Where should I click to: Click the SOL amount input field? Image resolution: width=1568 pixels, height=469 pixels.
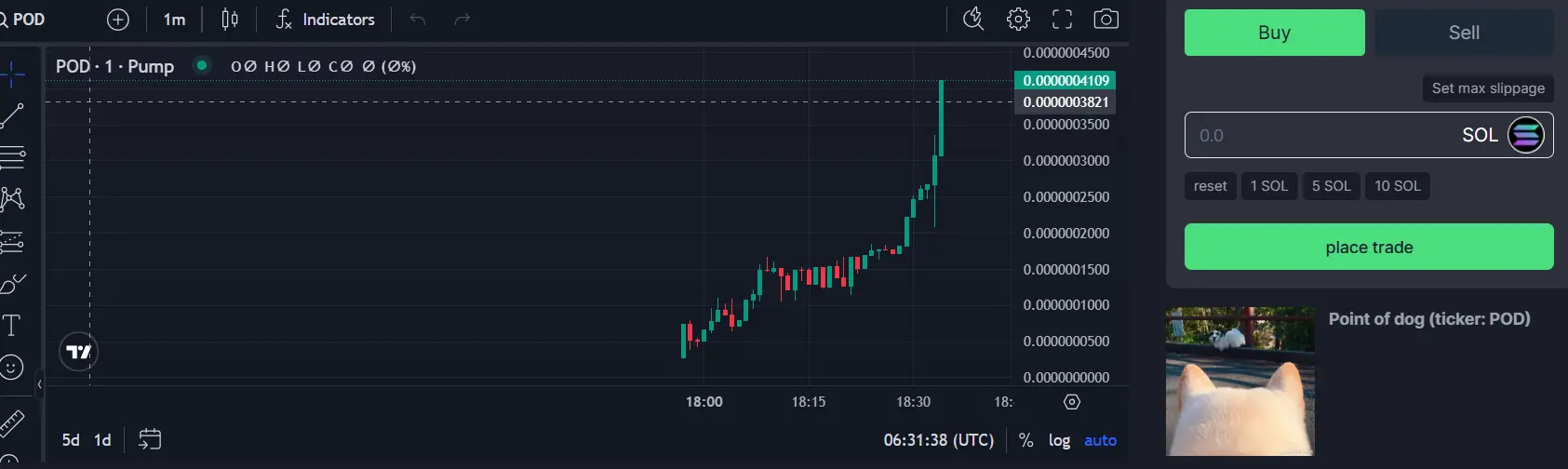pyautogui.click(x=1321, y=136)
